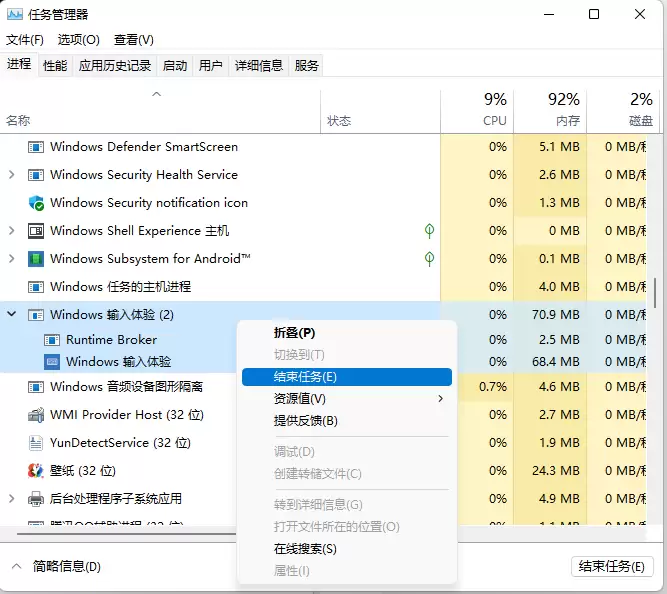
Task: Expand the Windows Security Health Service row
Action: point(12,175)
